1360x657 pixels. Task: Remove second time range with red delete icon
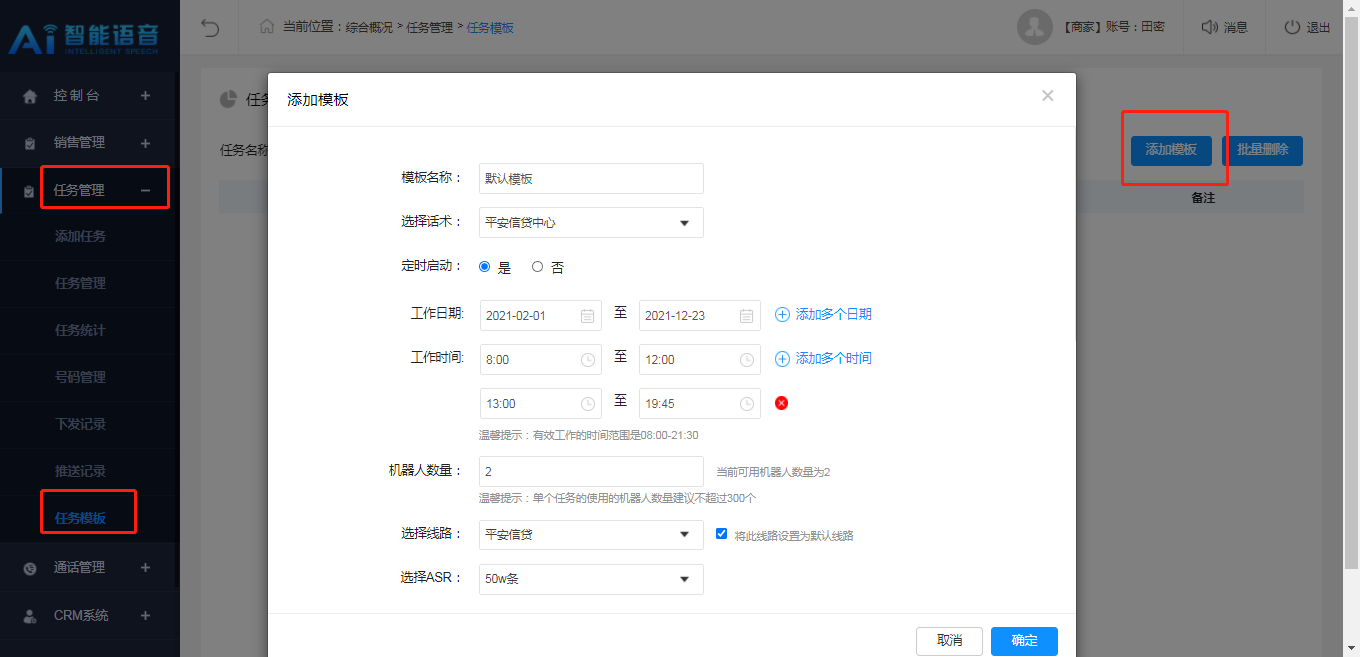[x=782, y=403]
